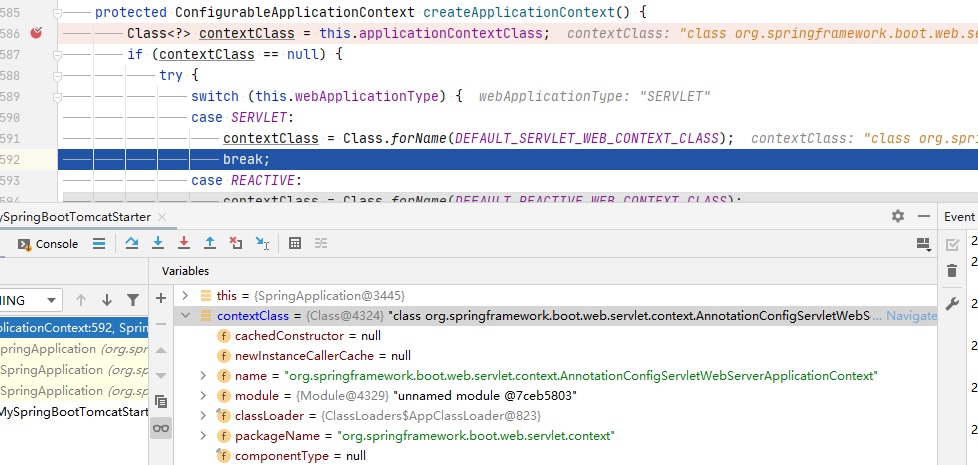Toggle the breakpoint on line 586
This screenshot has height=465, width=978.
click(x=36, y=33)
